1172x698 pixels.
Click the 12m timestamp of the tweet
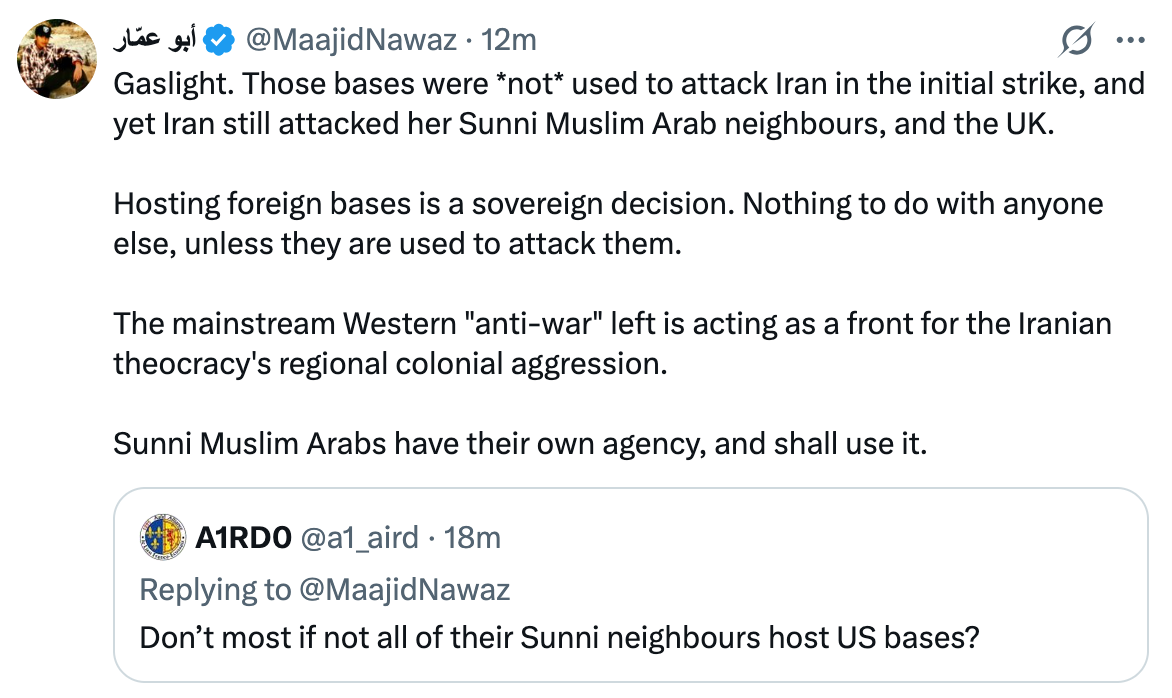[x=509, y=40]
